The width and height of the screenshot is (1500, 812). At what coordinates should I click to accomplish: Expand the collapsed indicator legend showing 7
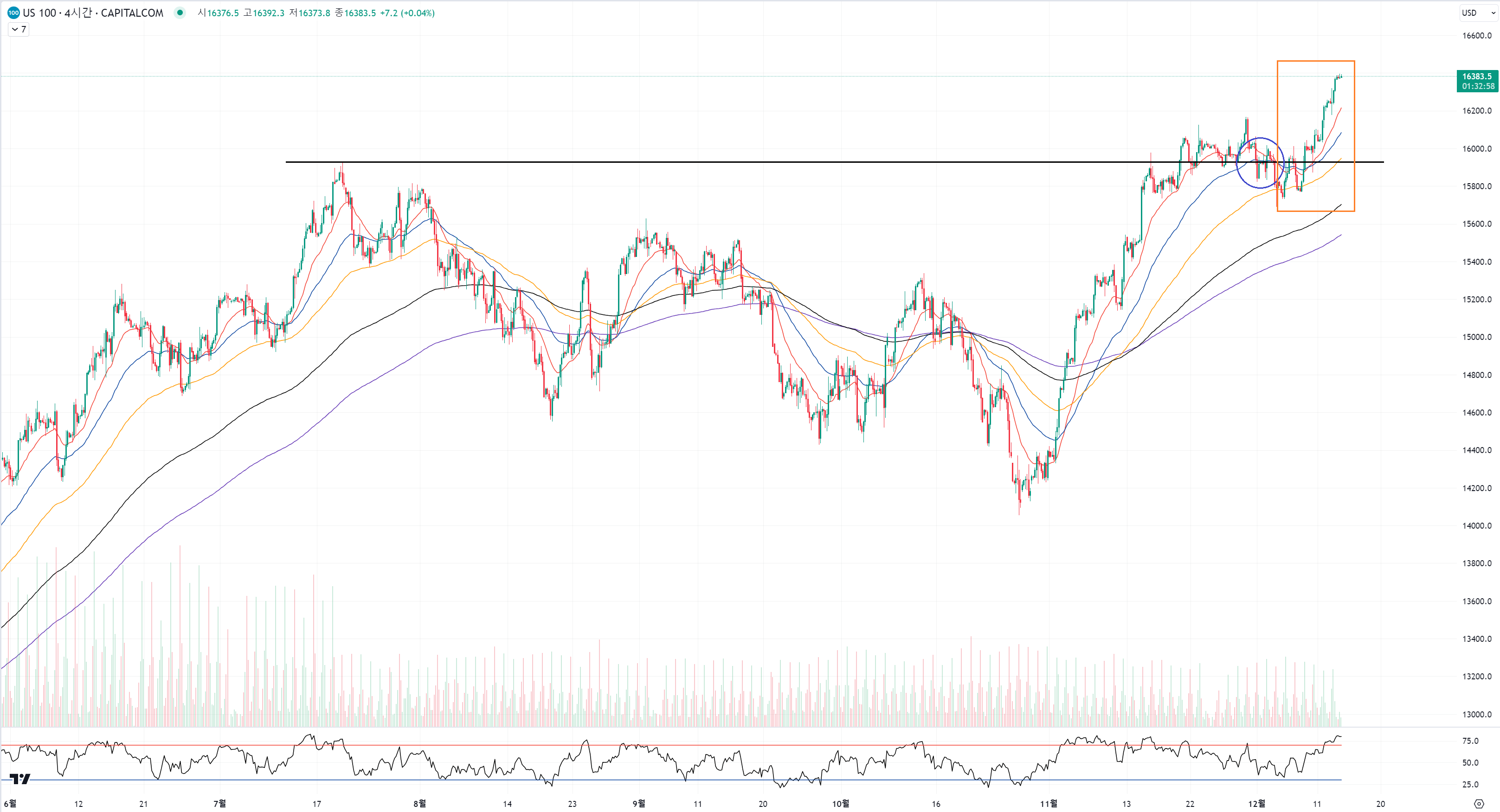coord(19,29)
